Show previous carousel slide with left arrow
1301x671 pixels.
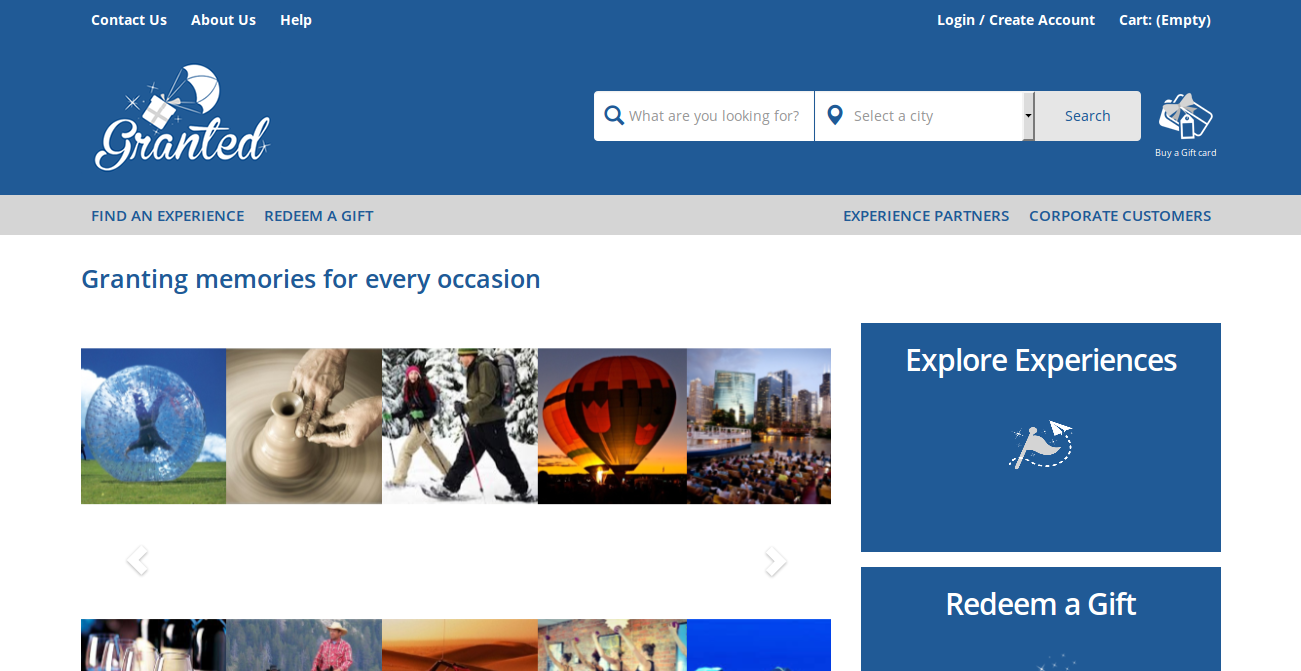137,561
